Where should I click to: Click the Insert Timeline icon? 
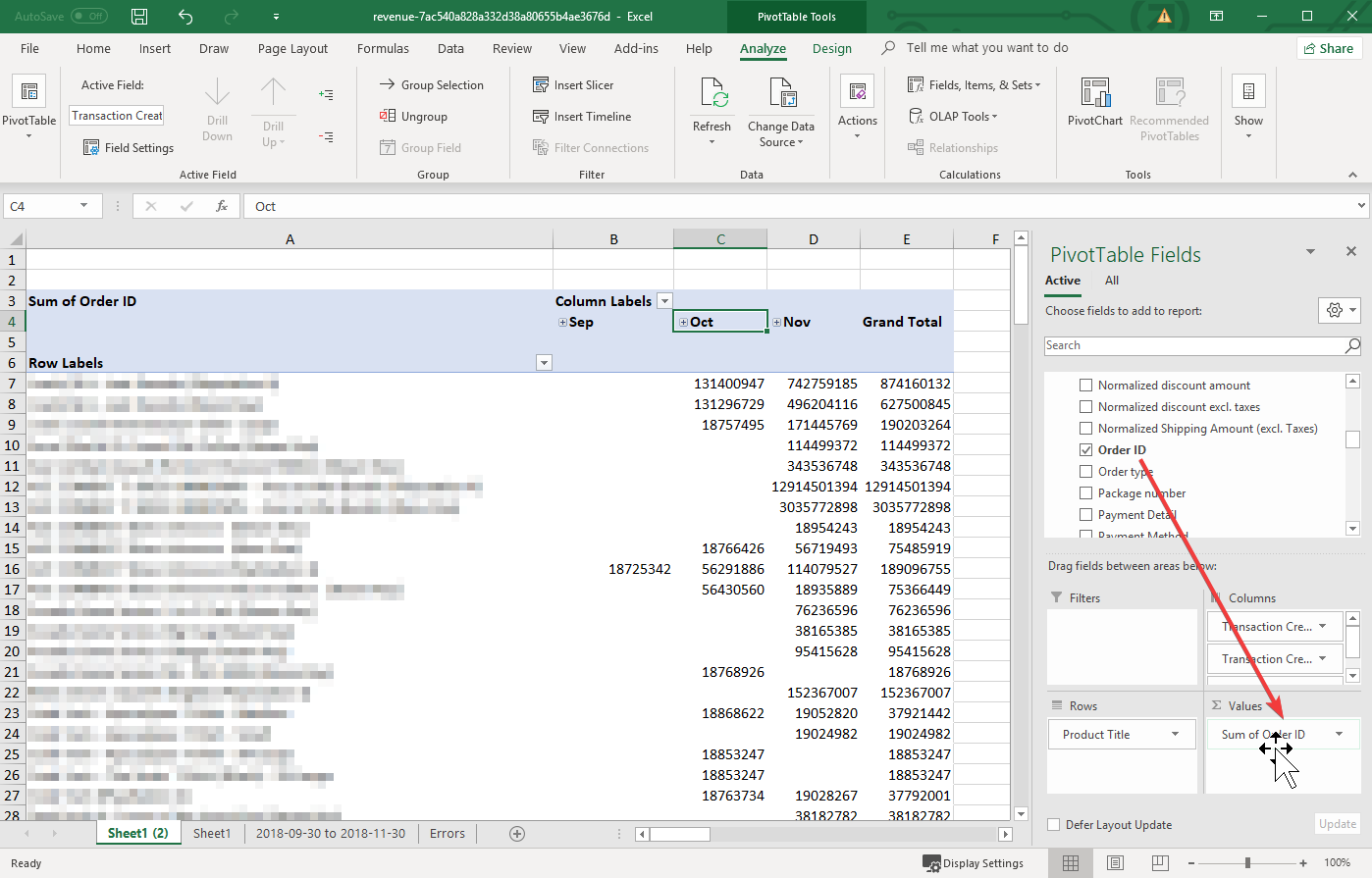coord(541,117)
